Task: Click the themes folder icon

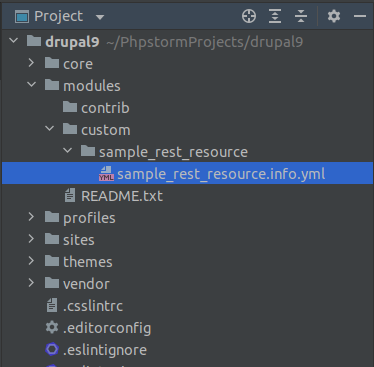Action: 52,261
